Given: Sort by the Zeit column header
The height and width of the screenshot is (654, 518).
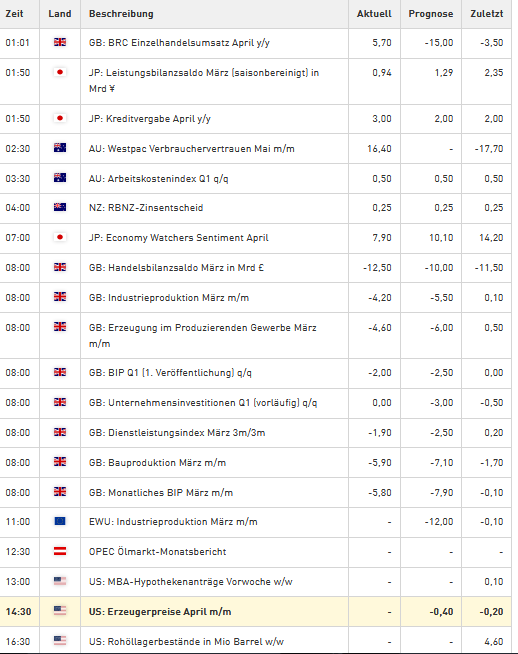Looking at the screenshot, I should tap(14, 14).
